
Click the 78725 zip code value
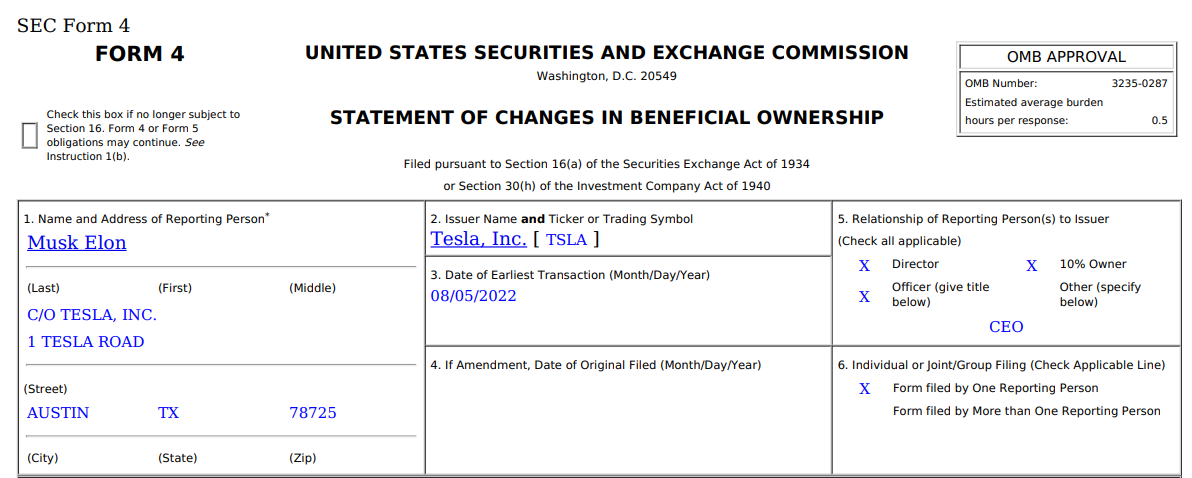[x=313, y=413]
